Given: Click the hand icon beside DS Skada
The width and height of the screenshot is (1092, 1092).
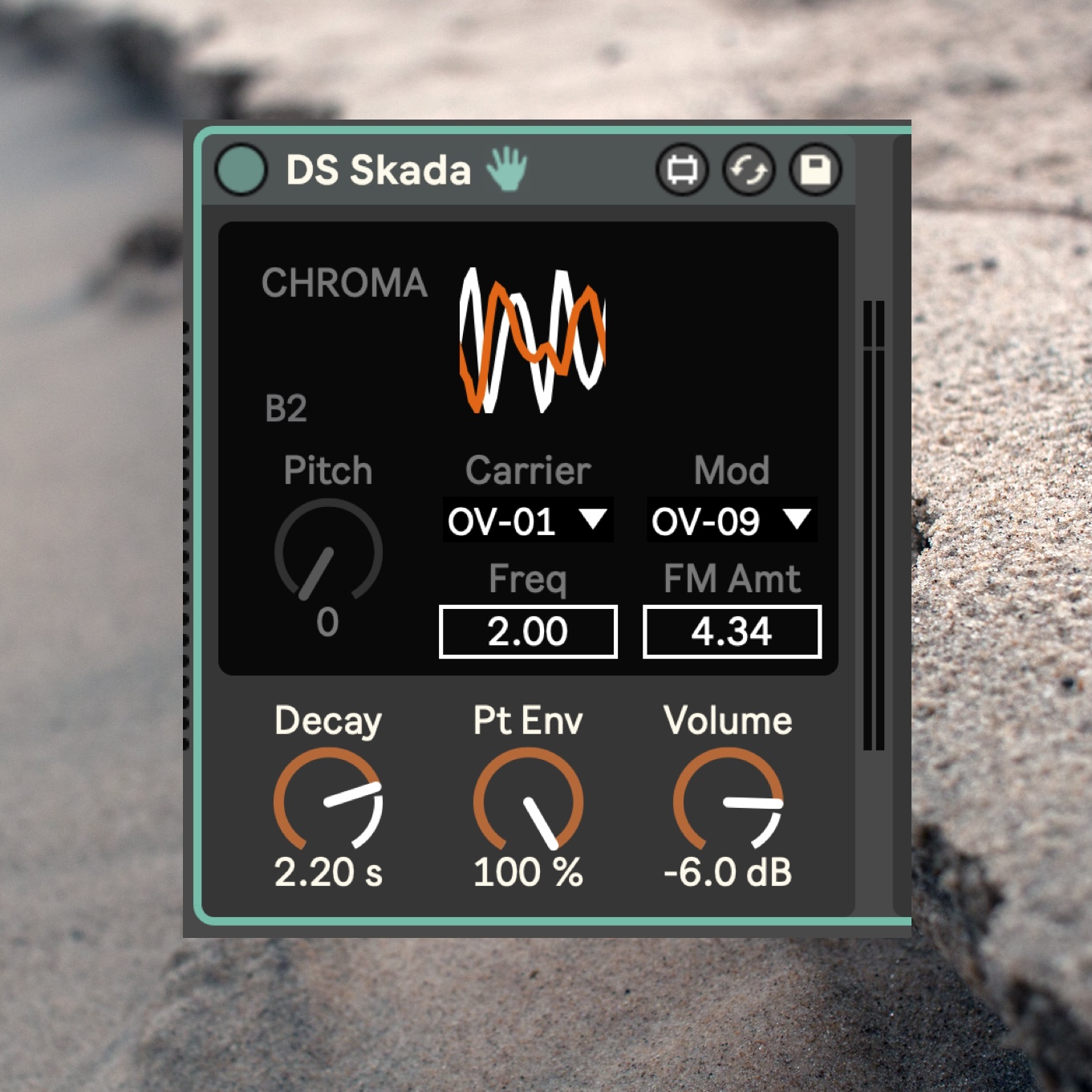Looking at the screenshot, I should (507, 169).
